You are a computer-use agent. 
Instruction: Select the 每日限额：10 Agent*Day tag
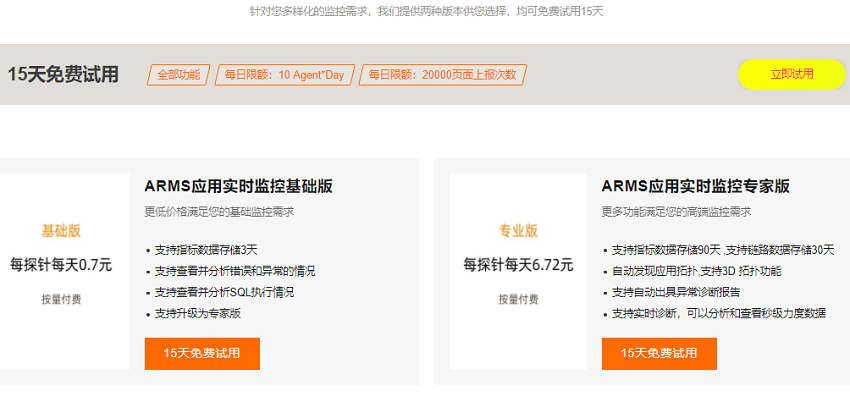point(285,75)
